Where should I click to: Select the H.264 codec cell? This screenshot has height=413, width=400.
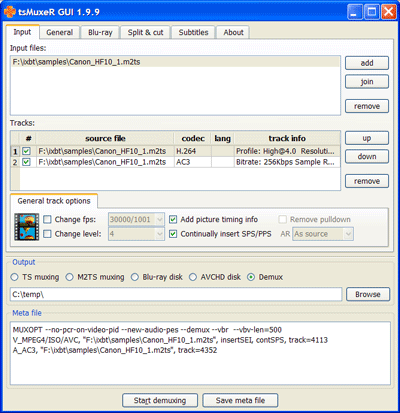click(x=193, y=151)
